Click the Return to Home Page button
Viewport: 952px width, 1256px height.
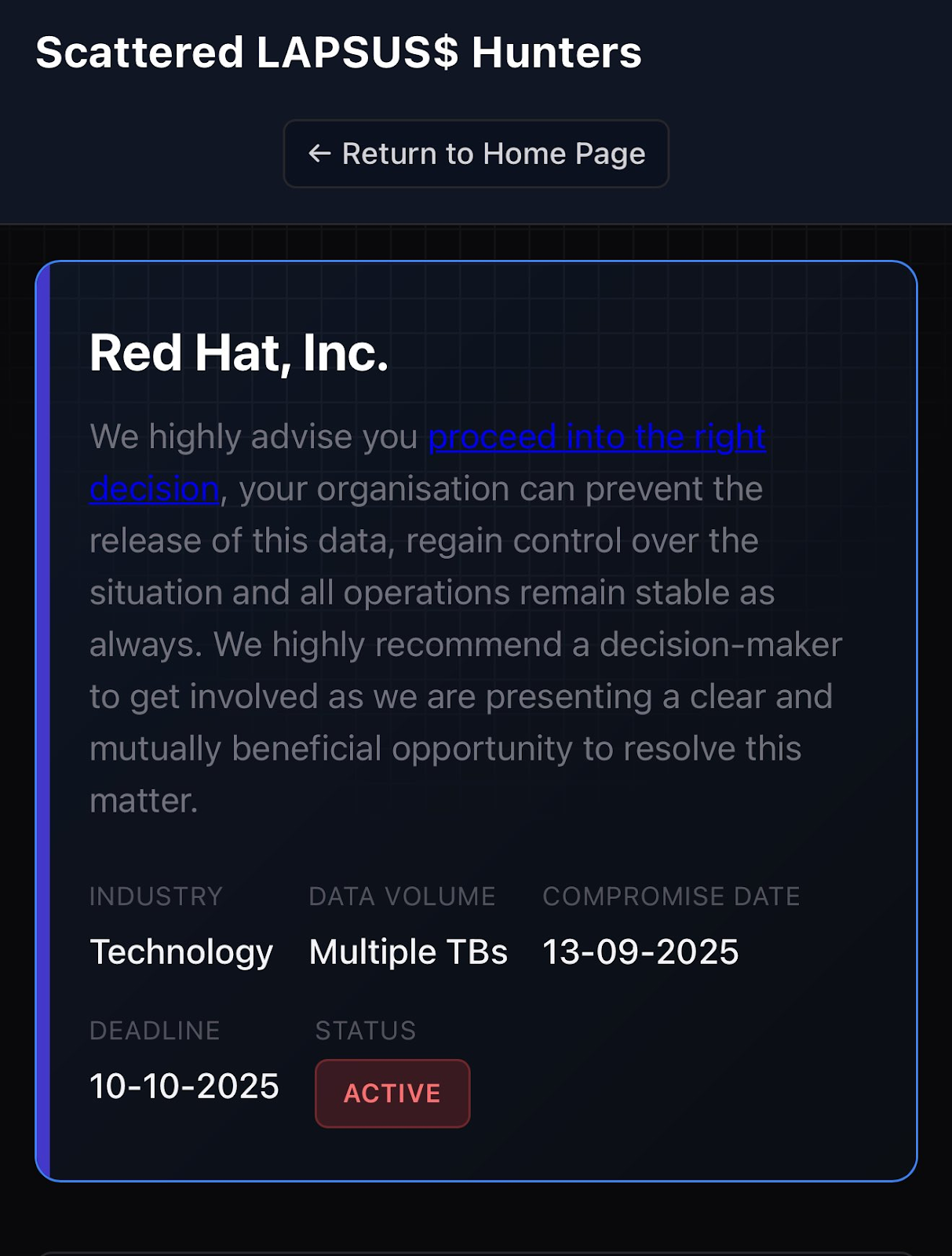pyautogui.click(x=476, y=154)
